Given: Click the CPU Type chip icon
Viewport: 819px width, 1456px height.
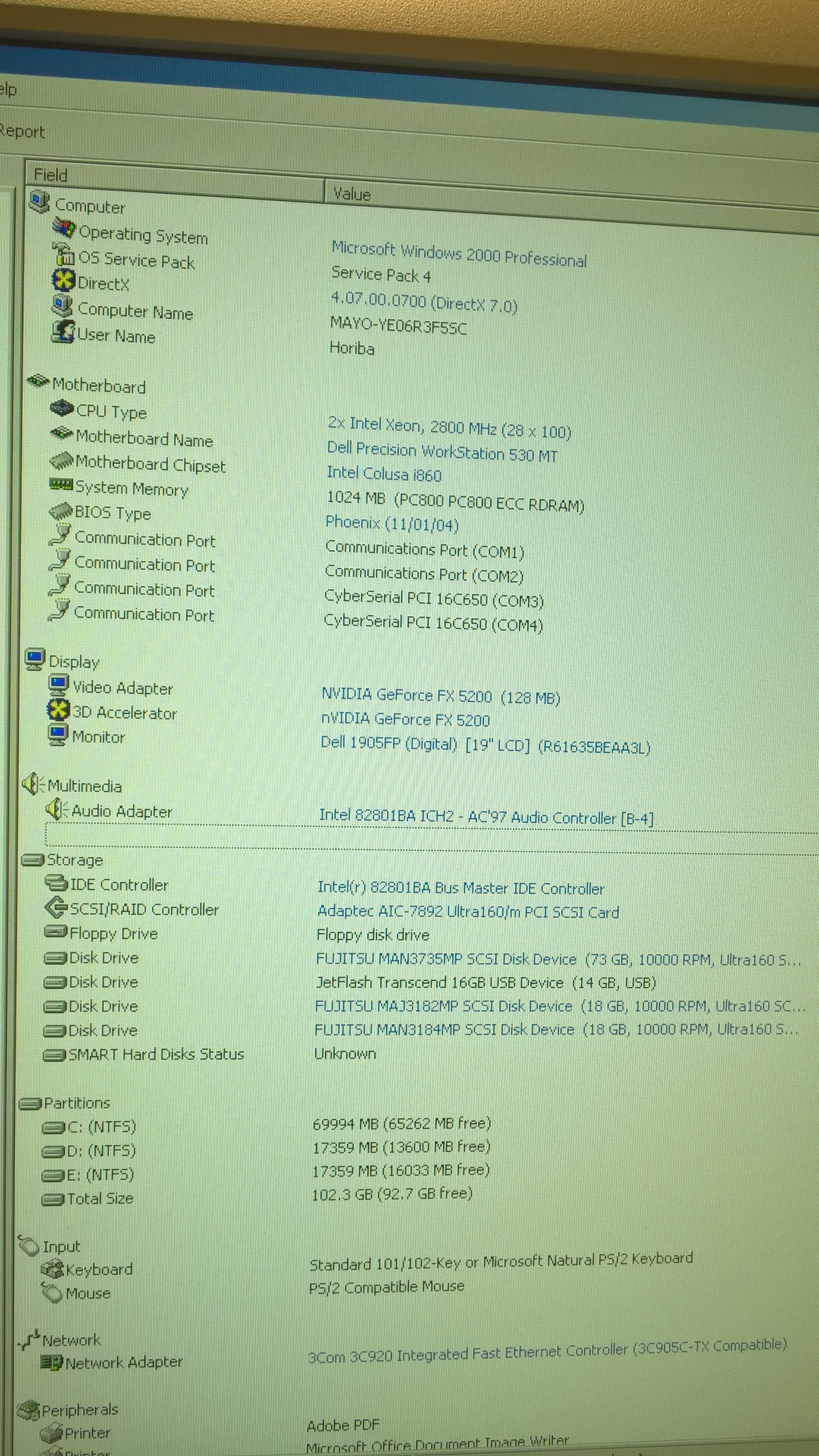Looking at the screenshot, I should point(61,408).
